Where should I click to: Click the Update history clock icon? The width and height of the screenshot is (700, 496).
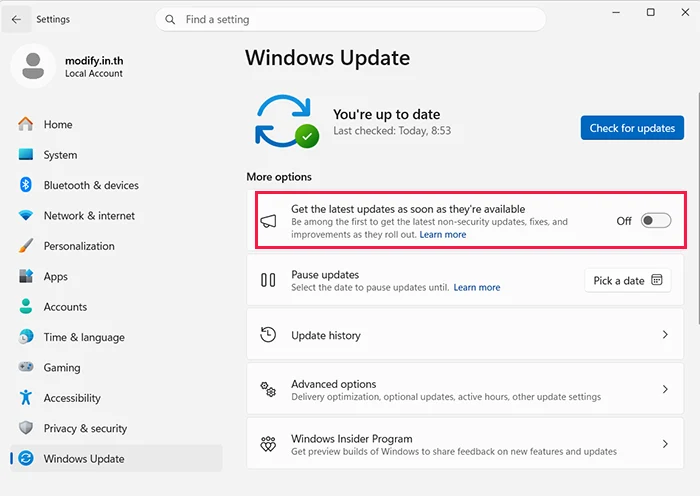coord(268,335)
